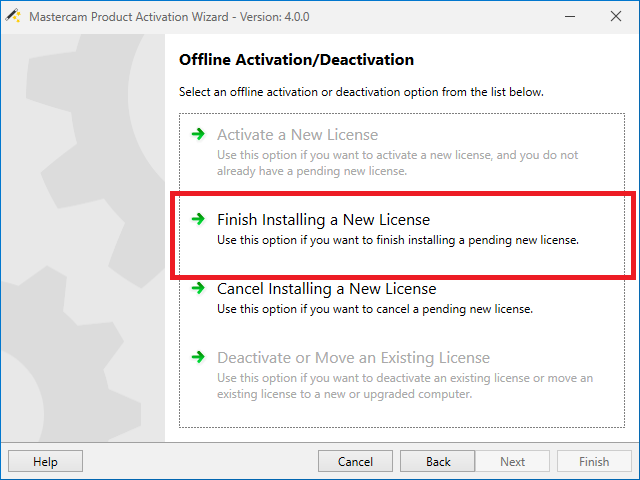Viewport: 640px width, 480px height.
Task: Choose Cancel Installing a New License option
Action: click(x=326, y=289)
